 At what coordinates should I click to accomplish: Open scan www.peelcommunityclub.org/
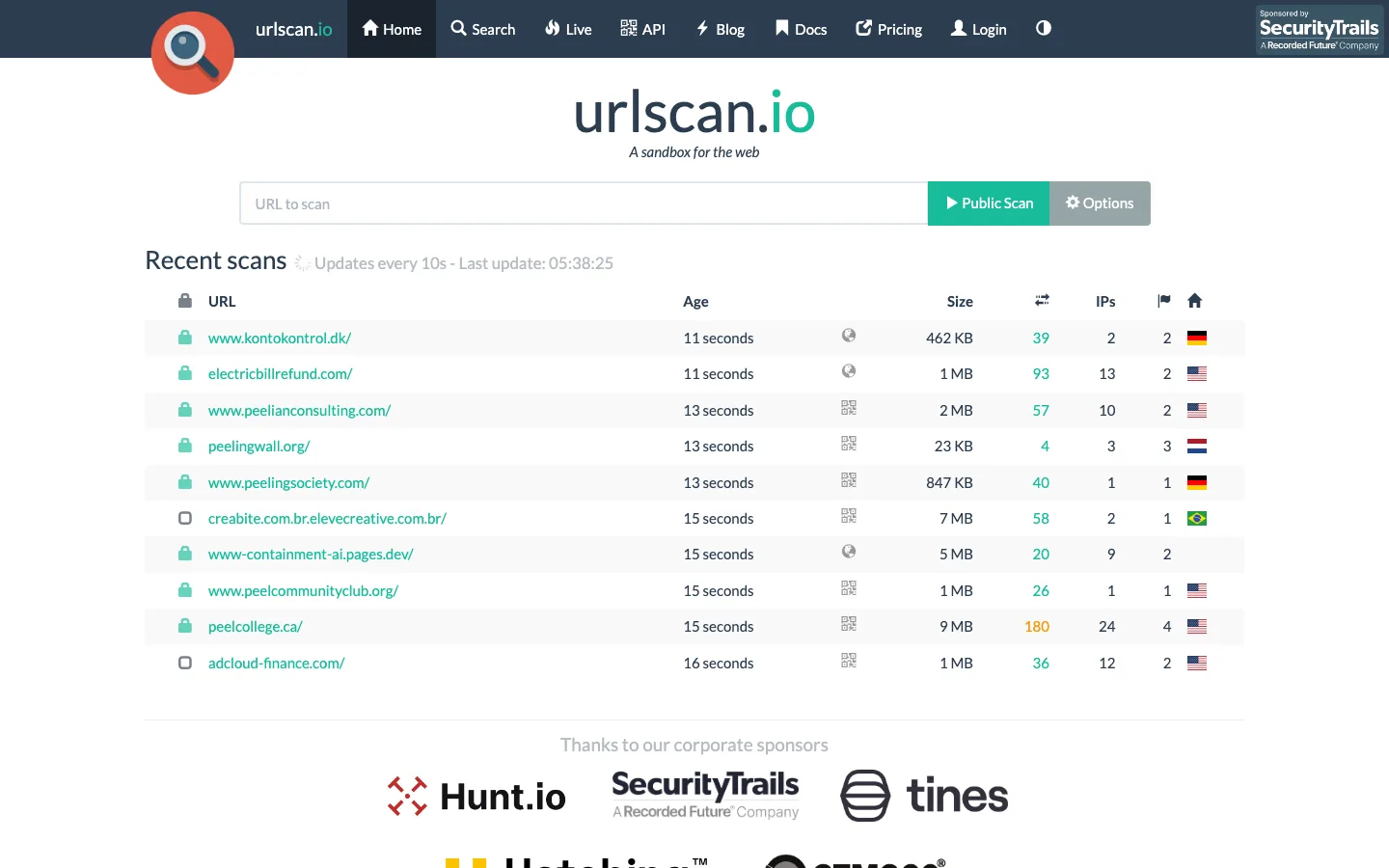pos(303,591)
